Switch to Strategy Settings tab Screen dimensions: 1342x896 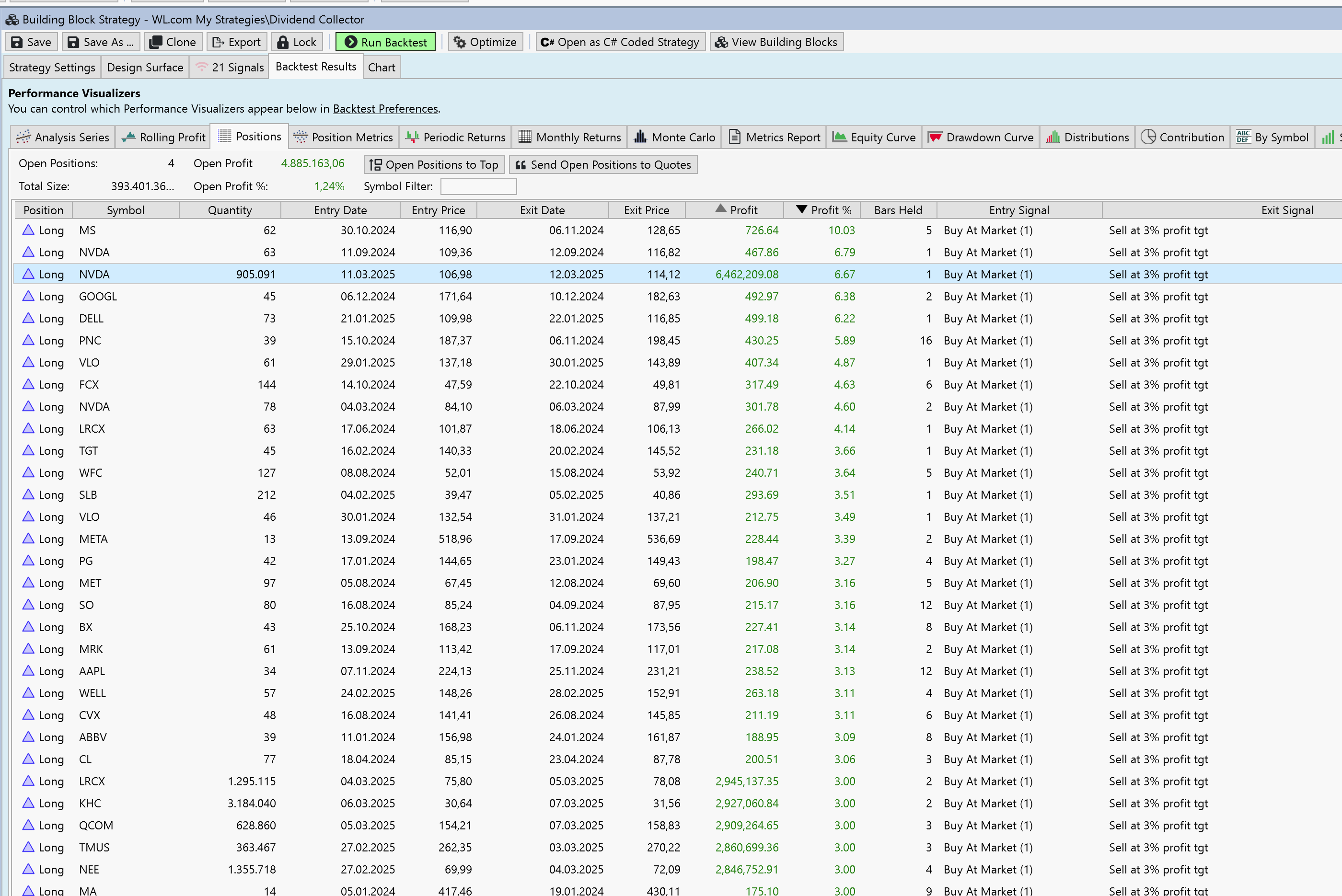click(x=52, y=68)
